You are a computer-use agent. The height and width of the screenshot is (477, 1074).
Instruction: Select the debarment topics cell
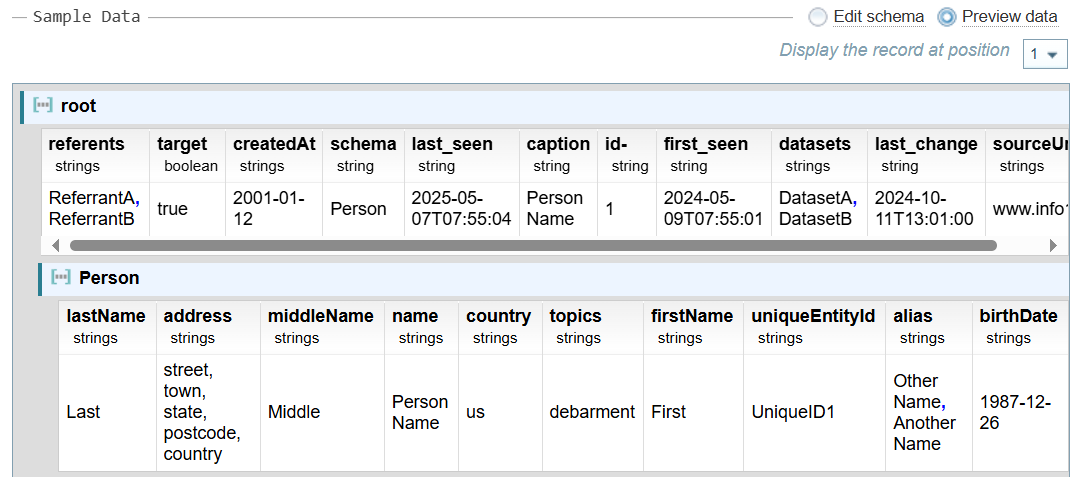592,412
